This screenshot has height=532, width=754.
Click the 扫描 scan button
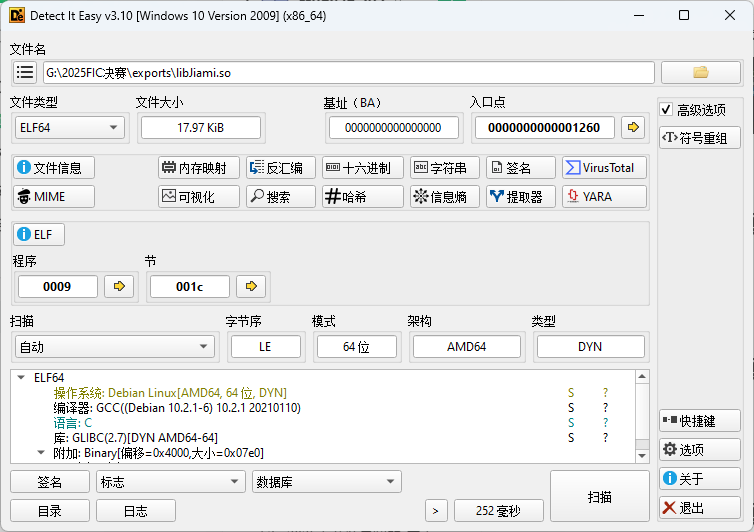pyautogui.click(x=600, y=496)
